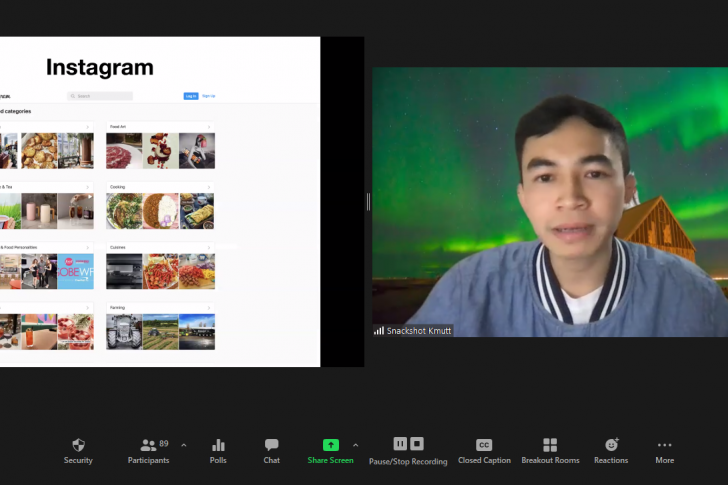Screen dimensions: 728x485
Task: Open Breakout Rooms
Action: [550, 445]
